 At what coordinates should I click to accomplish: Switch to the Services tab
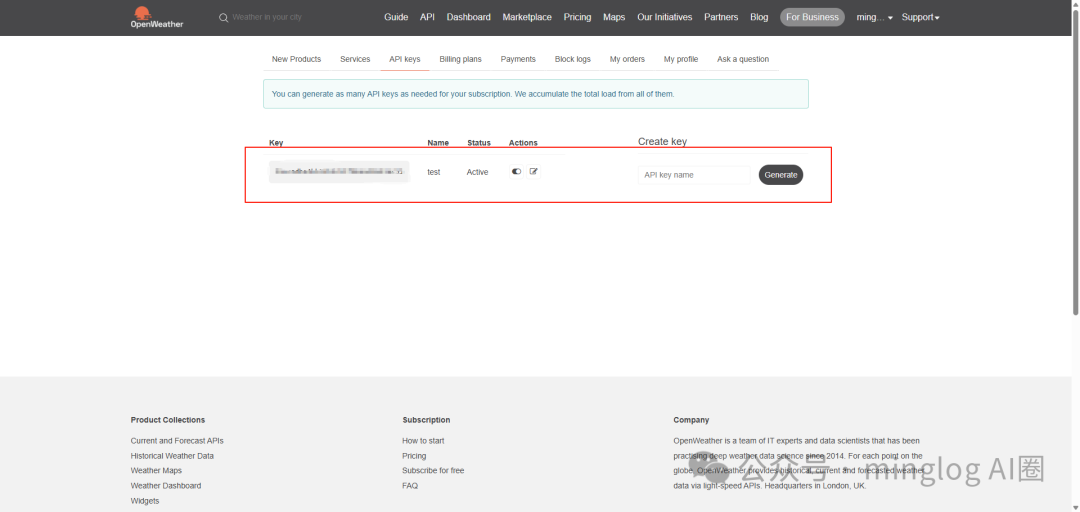[355, 59]
